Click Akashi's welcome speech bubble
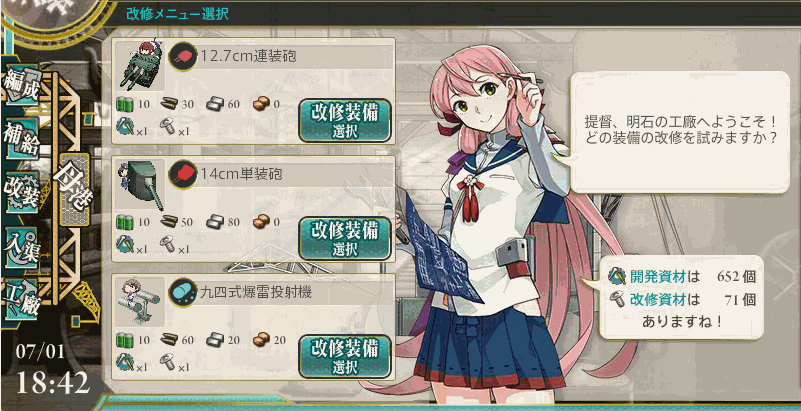The image size is (801, 411). pos(679,132)
